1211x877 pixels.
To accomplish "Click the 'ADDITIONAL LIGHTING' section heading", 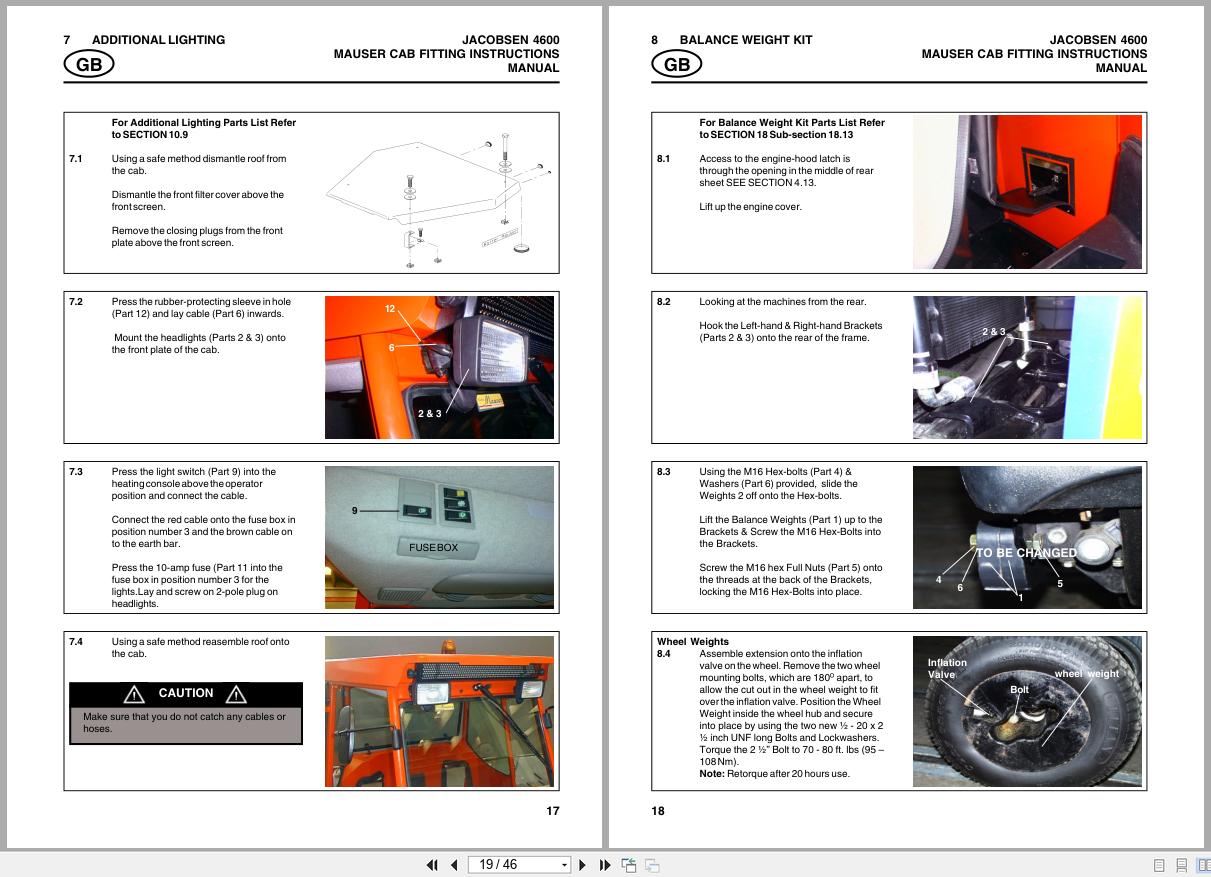I will [x=158, y=40].
